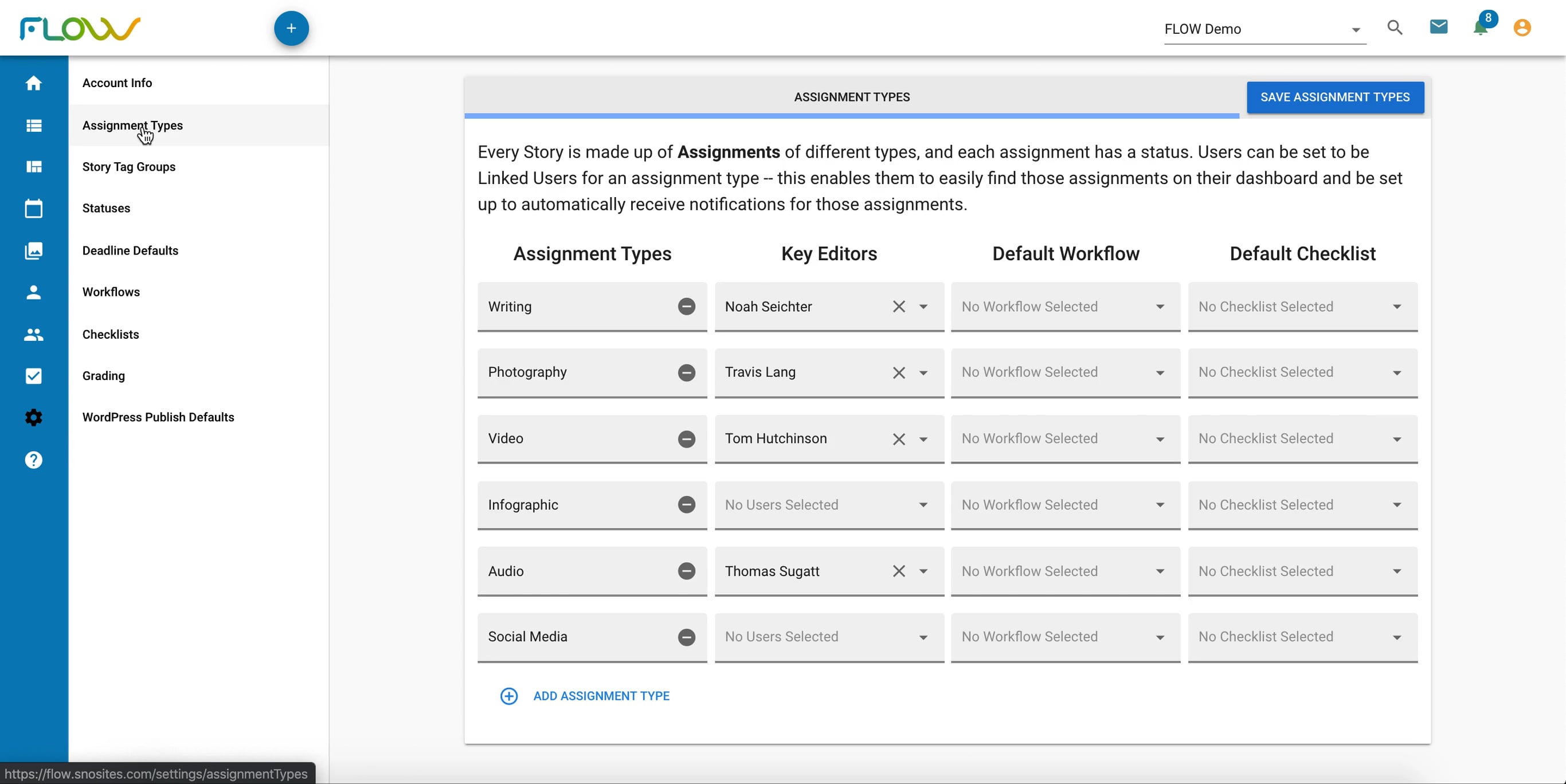Open the mail icon in top bar

point(1438,27)
